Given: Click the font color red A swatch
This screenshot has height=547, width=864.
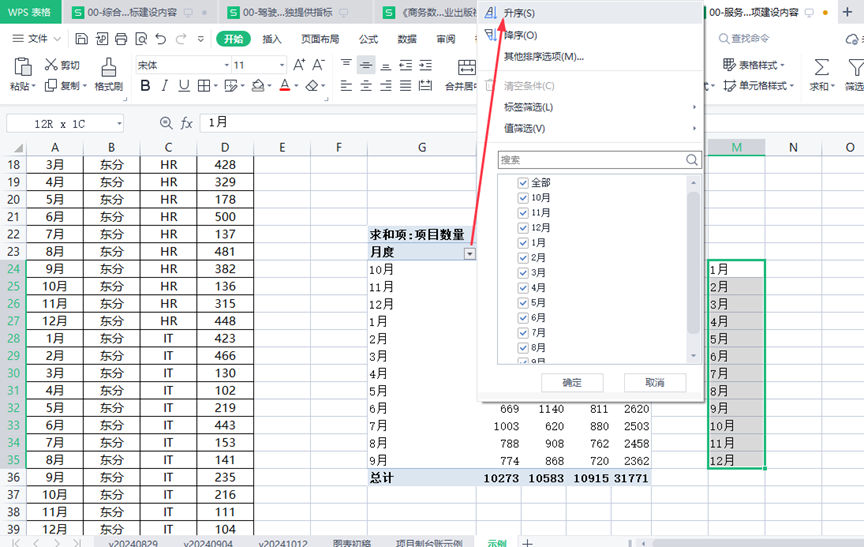Looking at the screenshot, I should [x=285, y=85].
